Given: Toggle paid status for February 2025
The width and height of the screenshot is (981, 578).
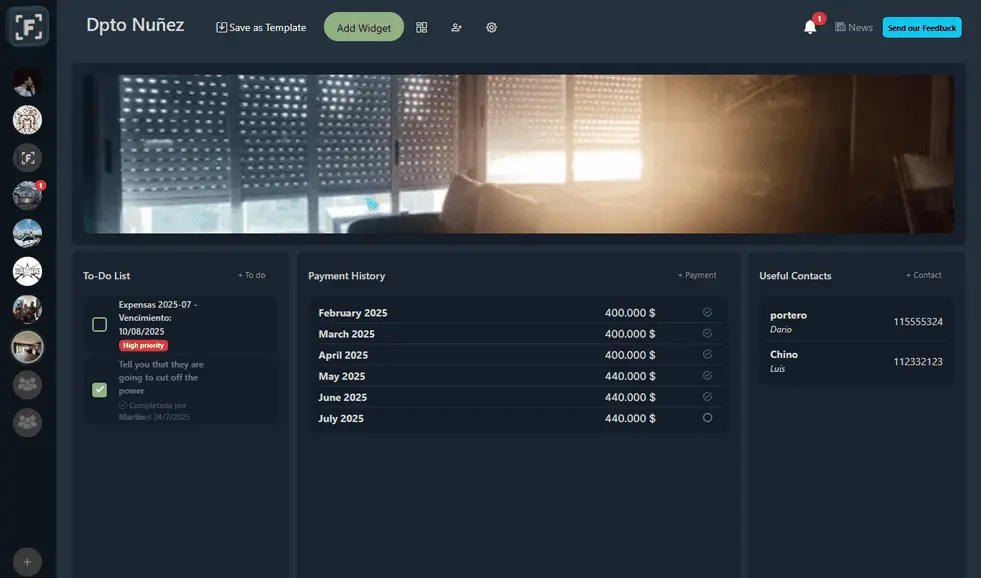Looking at the screenshot, I should pyautogui.click(x=707, y=312).
